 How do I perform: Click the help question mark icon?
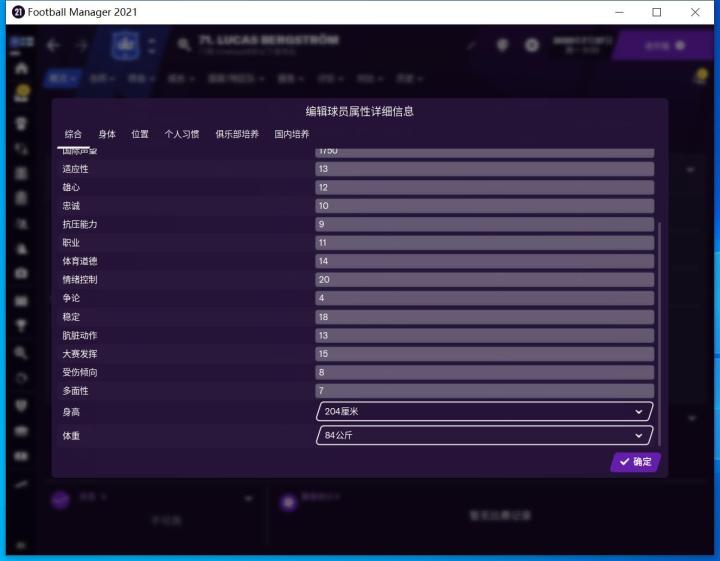[x=502, y=46]
